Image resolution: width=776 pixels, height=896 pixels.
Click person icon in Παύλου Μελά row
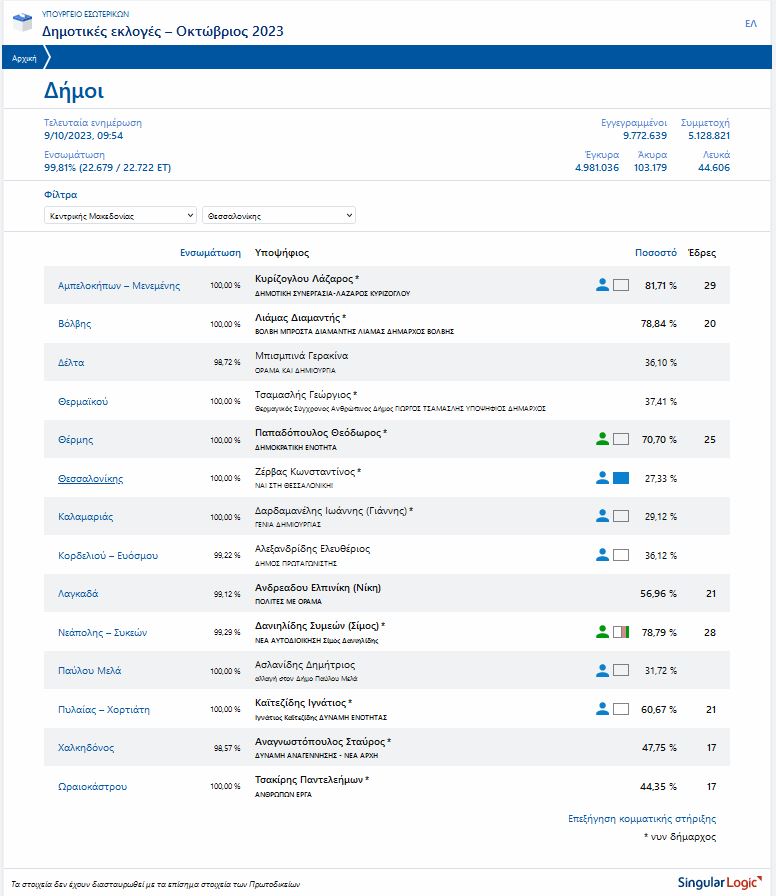[x=602, y=670]
